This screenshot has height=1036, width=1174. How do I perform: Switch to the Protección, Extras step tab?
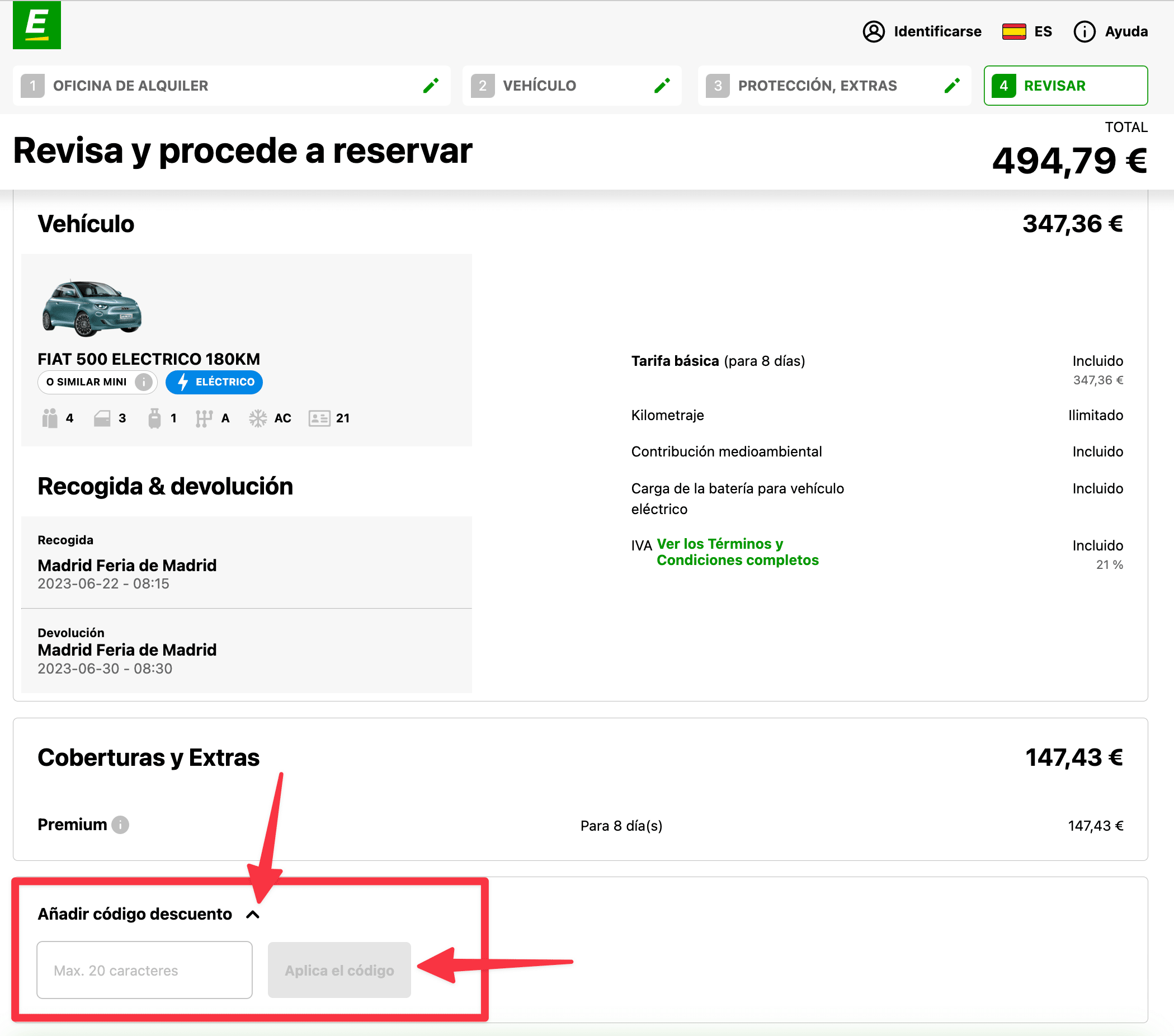pyautogui.click(x=817, y=85)
